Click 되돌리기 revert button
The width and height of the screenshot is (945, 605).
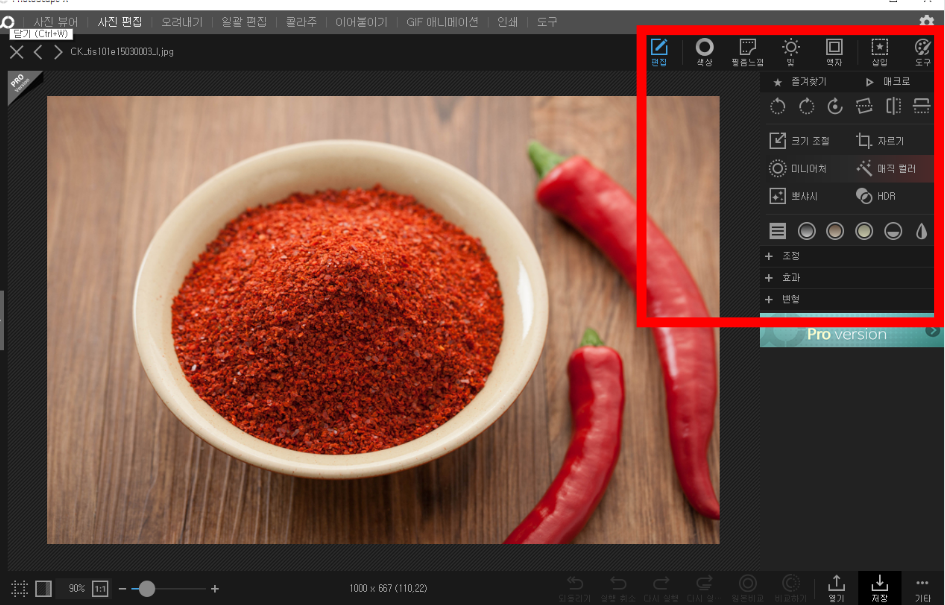(x=575, y=589)
